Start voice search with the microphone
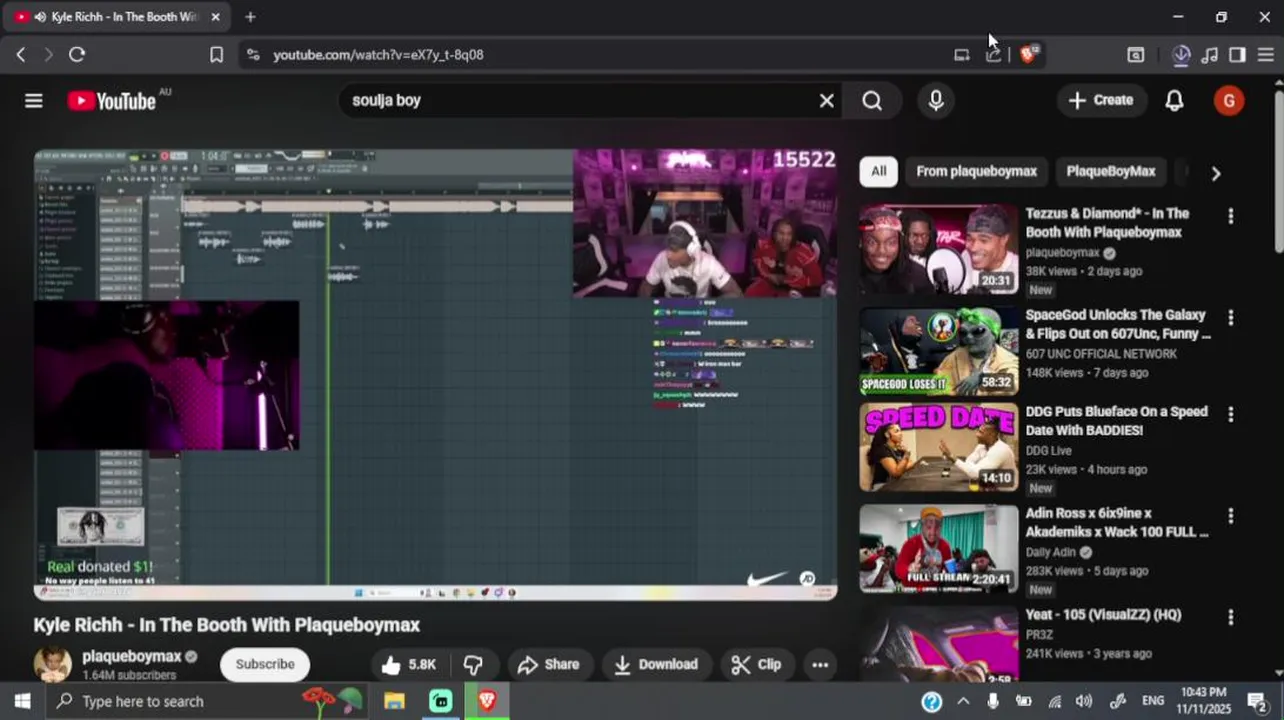 point(936,100)
